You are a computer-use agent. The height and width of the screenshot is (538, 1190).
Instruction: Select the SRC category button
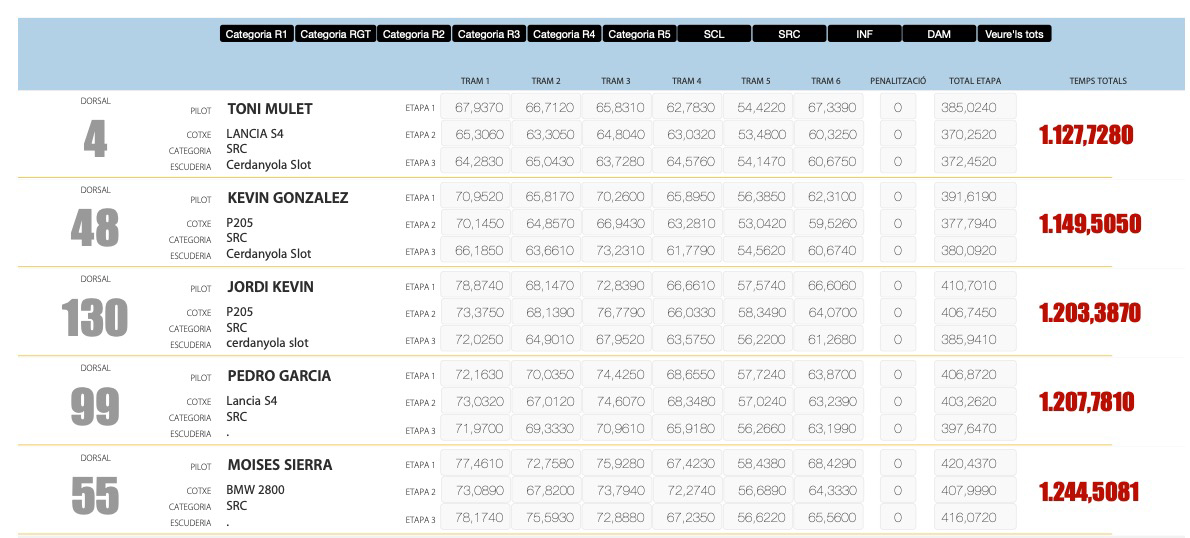click(789, 34)
